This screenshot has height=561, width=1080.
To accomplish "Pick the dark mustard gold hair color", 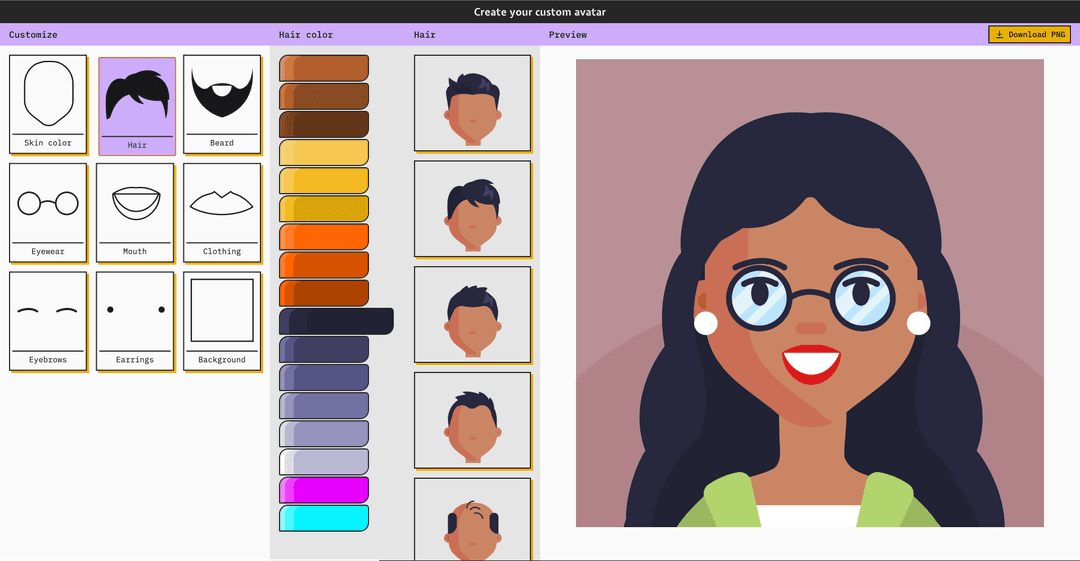I will 324,209.
